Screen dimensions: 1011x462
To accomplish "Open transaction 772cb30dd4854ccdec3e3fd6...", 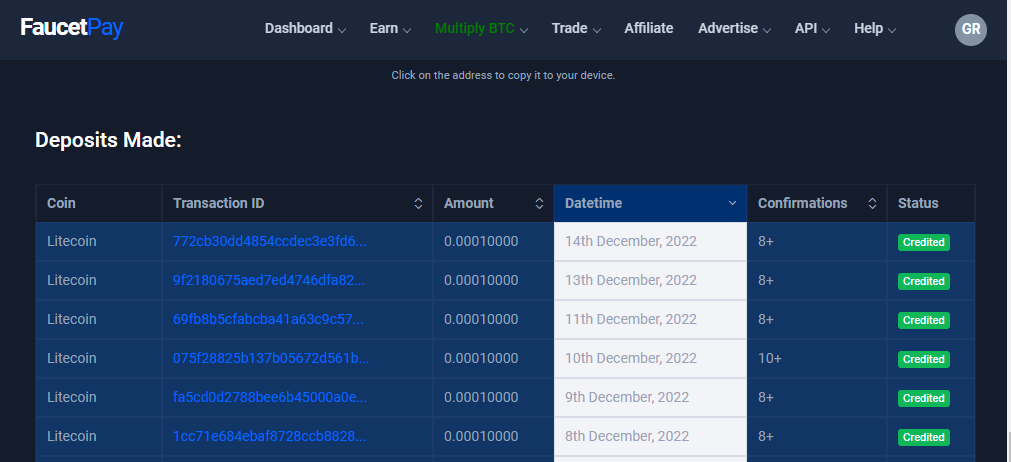I will click(269, 242).
